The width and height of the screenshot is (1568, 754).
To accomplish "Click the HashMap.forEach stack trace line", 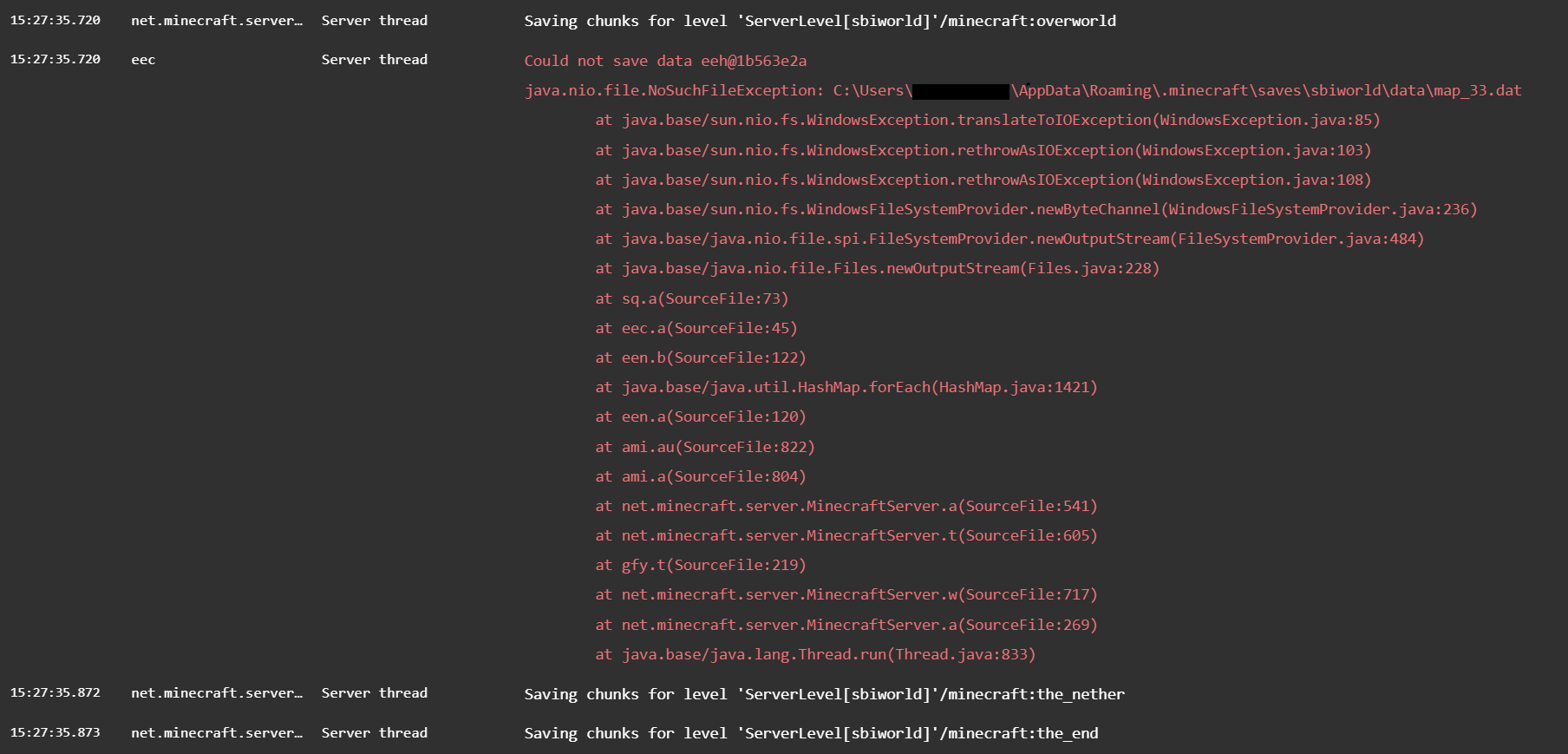I will click(846, 387).
